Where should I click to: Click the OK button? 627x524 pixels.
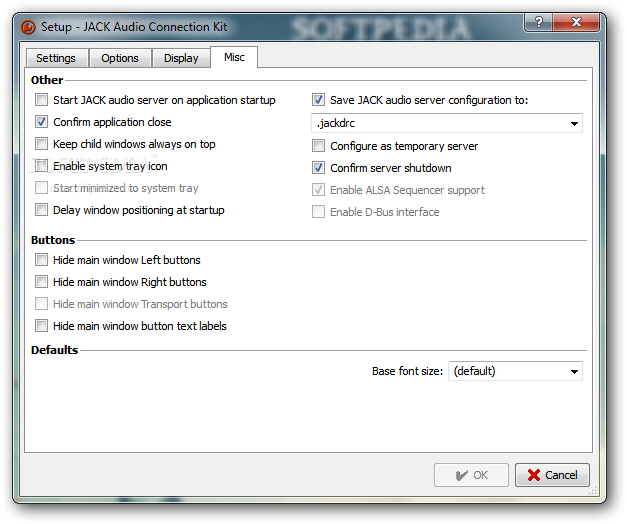coord(471,475)
